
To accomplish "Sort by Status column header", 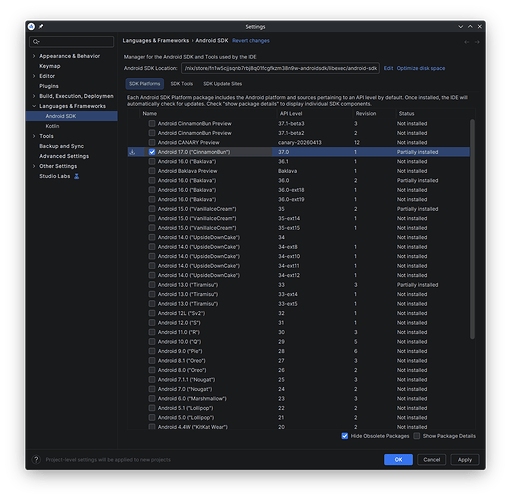I will click(x=406, y=114).
